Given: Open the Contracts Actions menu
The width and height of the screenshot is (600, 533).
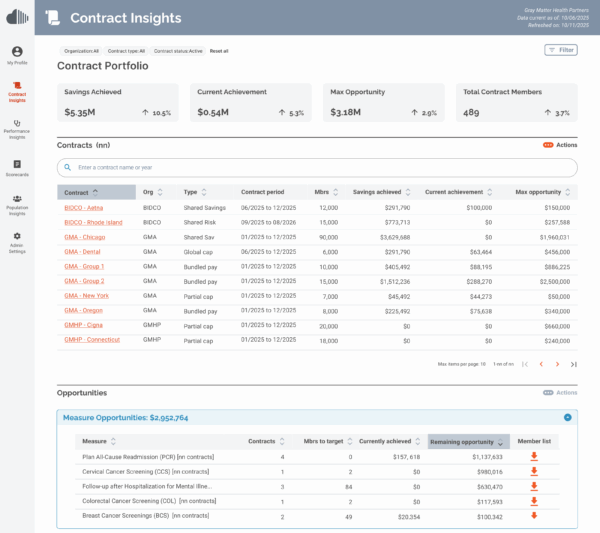Looking at the screenshot, I should [560, 145].
